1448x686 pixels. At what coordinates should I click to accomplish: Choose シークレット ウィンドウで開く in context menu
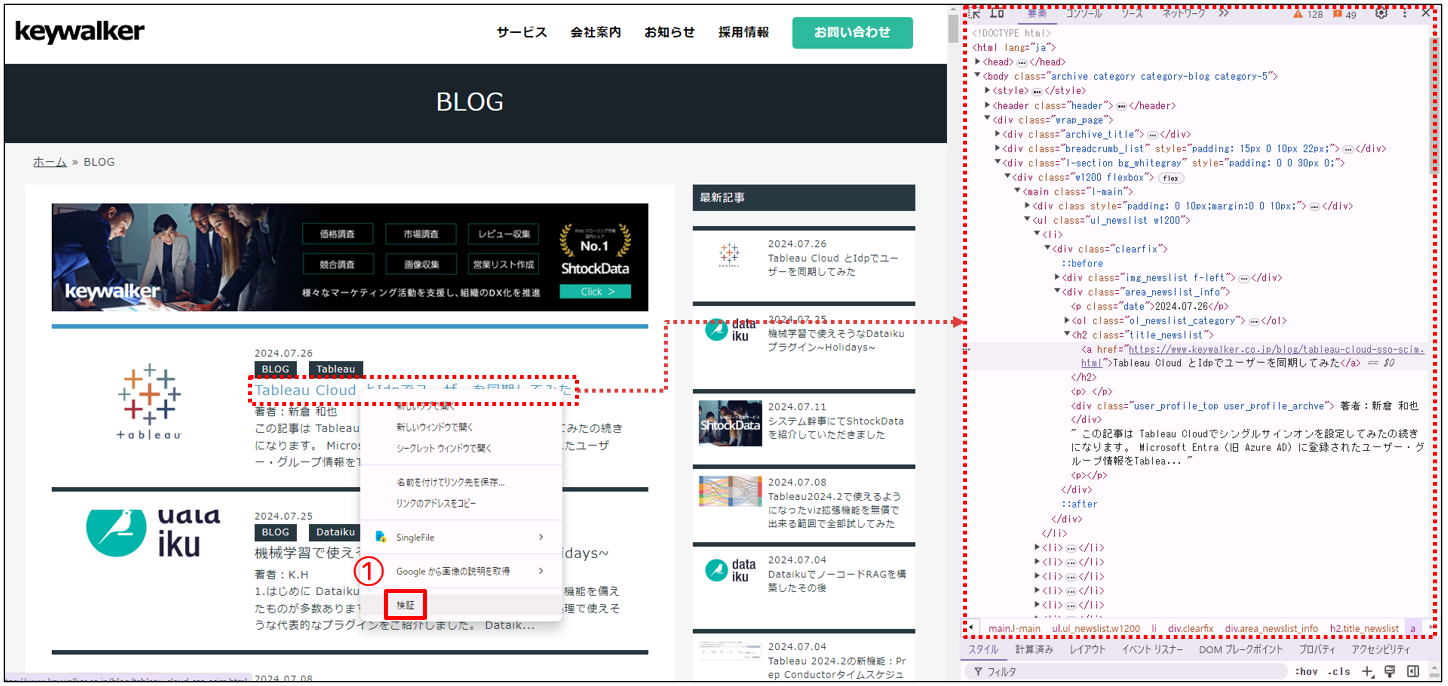click(444, 448)
